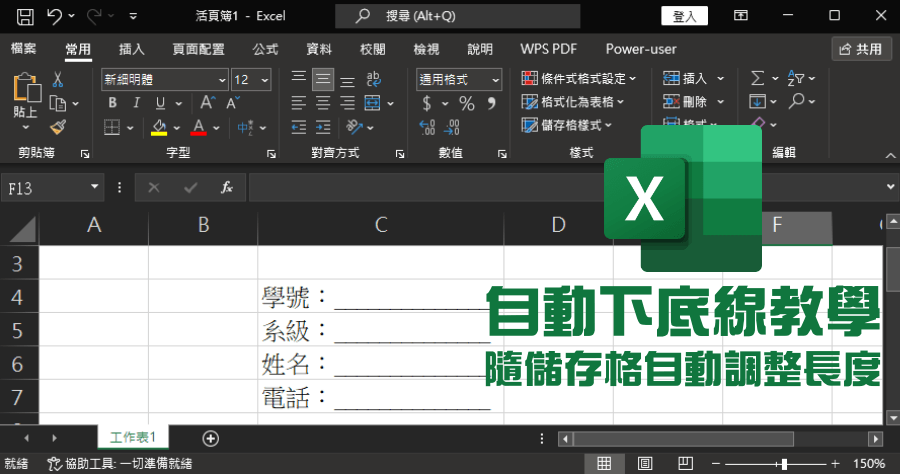Switch to the 檢視 tab
This screenshot has height=474, width=900.
pos(426,49)
